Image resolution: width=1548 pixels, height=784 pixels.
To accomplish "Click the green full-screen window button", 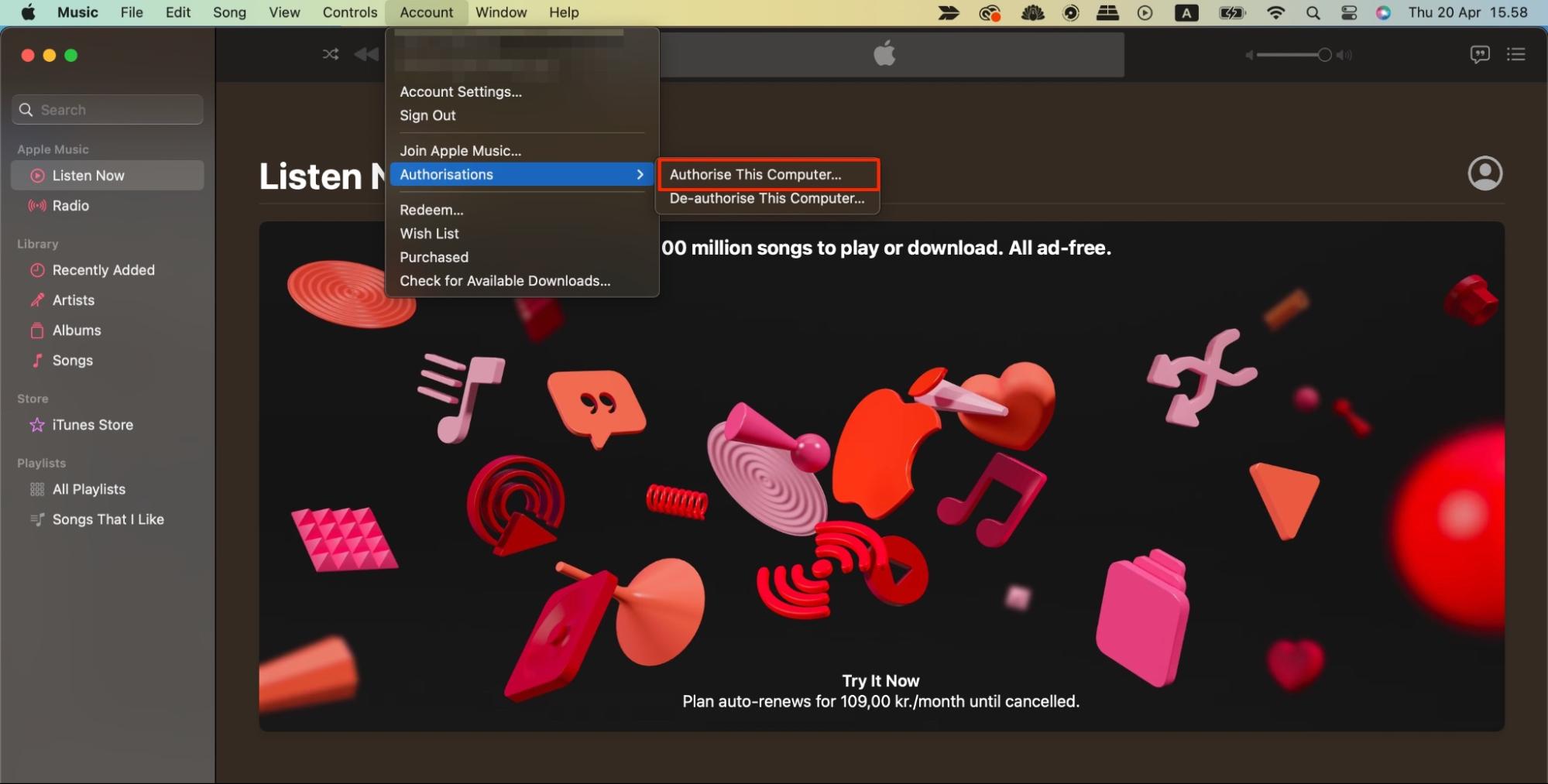I will [x=71, y=55].
